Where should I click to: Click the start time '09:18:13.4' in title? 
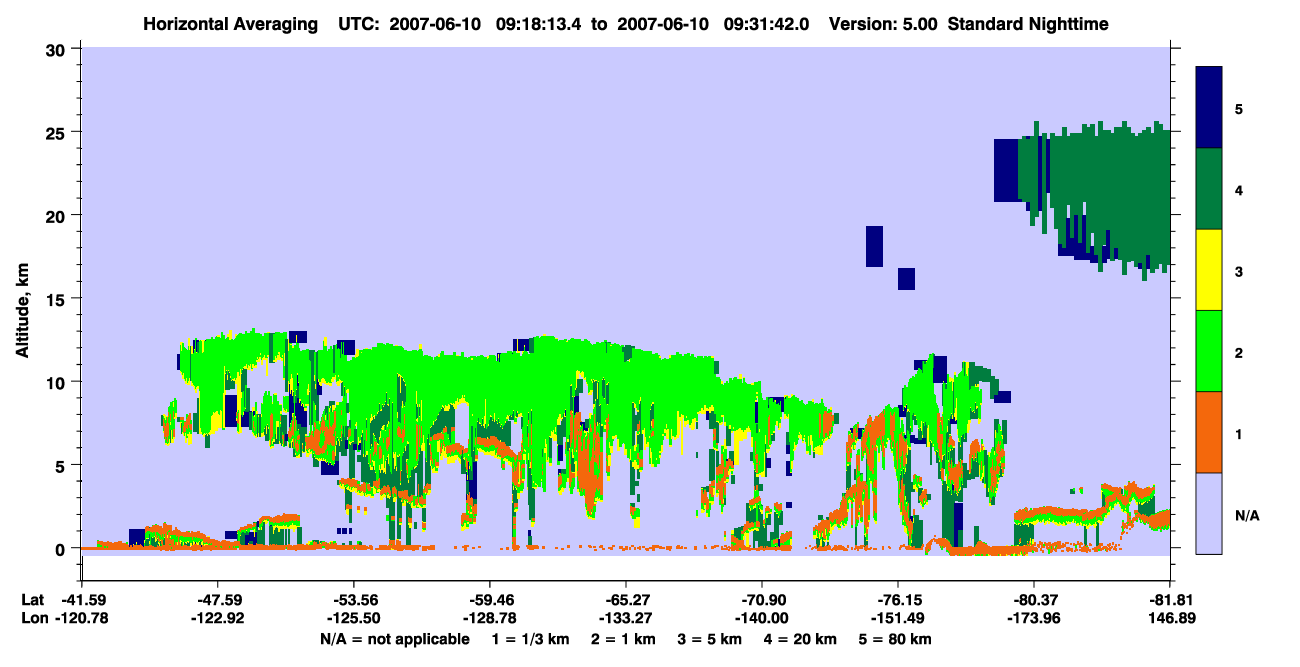coord(539,23)
